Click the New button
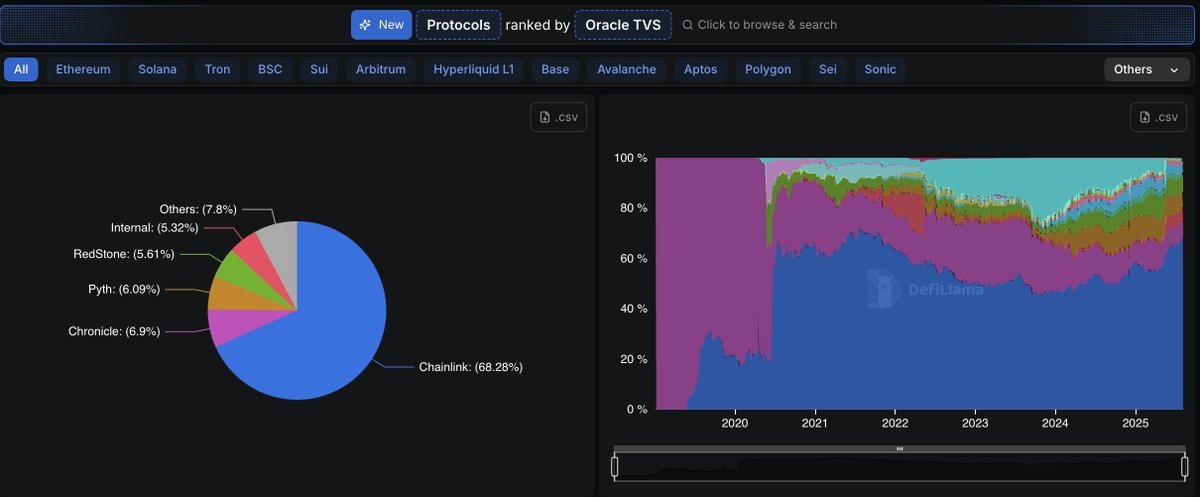The image size is (1200, 497). coord(381,25)
